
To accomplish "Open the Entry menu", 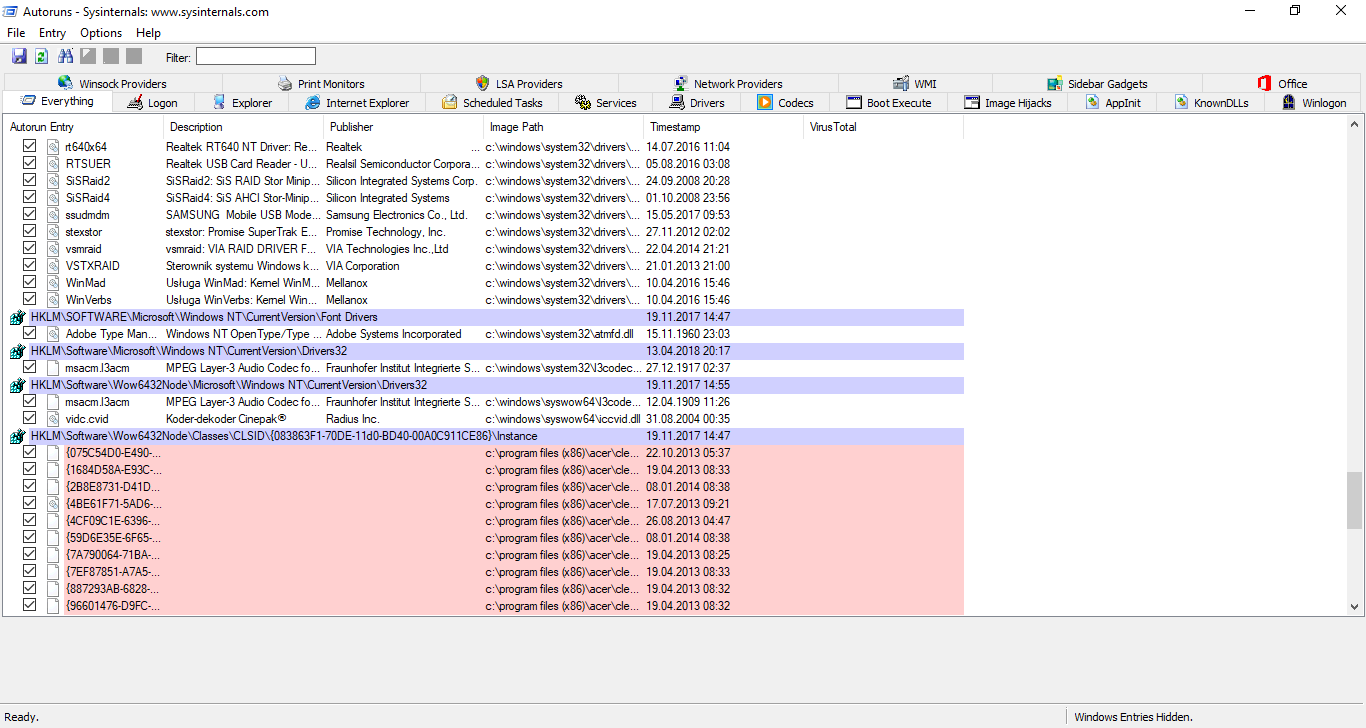I will point(53,33).
